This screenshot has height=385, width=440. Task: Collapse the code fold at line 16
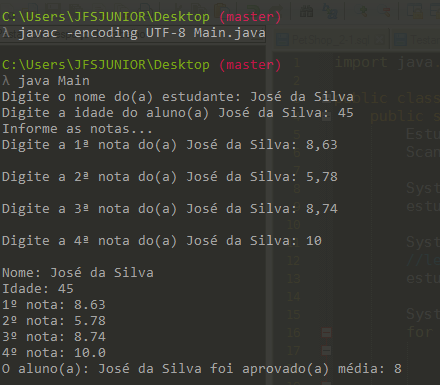326,332
